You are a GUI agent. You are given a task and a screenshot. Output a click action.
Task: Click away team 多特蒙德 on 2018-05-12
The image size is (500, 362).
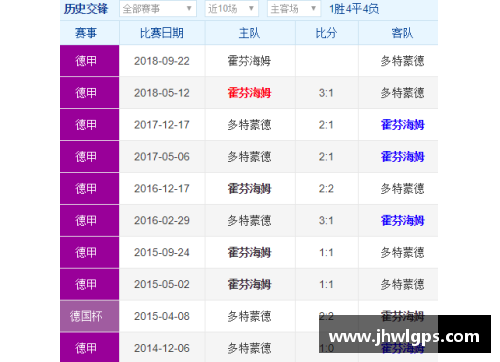pos(402,93)
